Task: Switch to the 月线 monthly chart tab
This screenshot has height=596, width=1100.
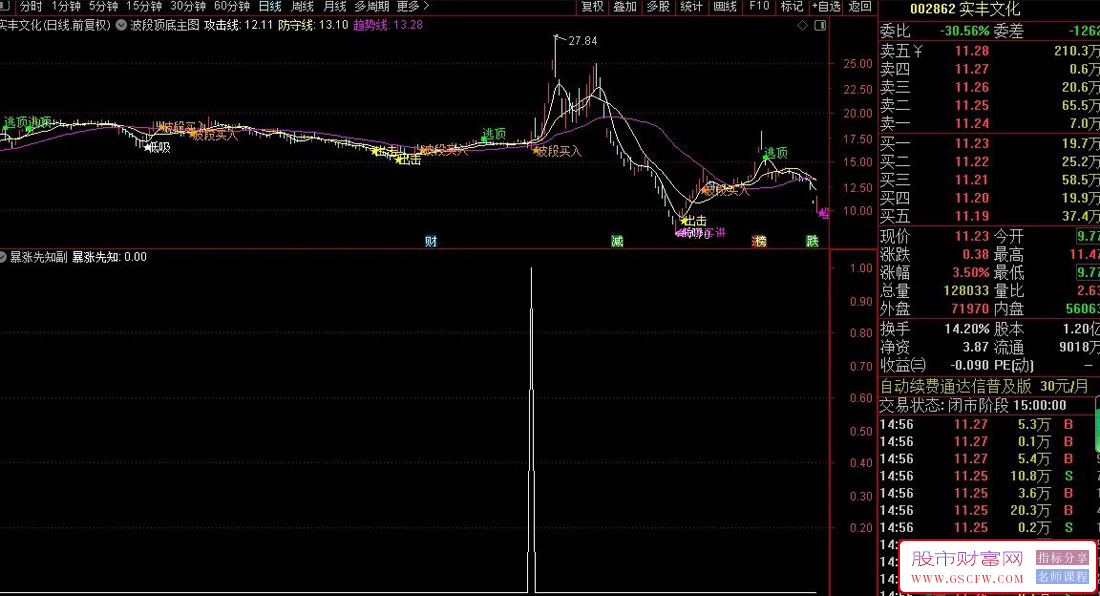Action: click(335, 6)
